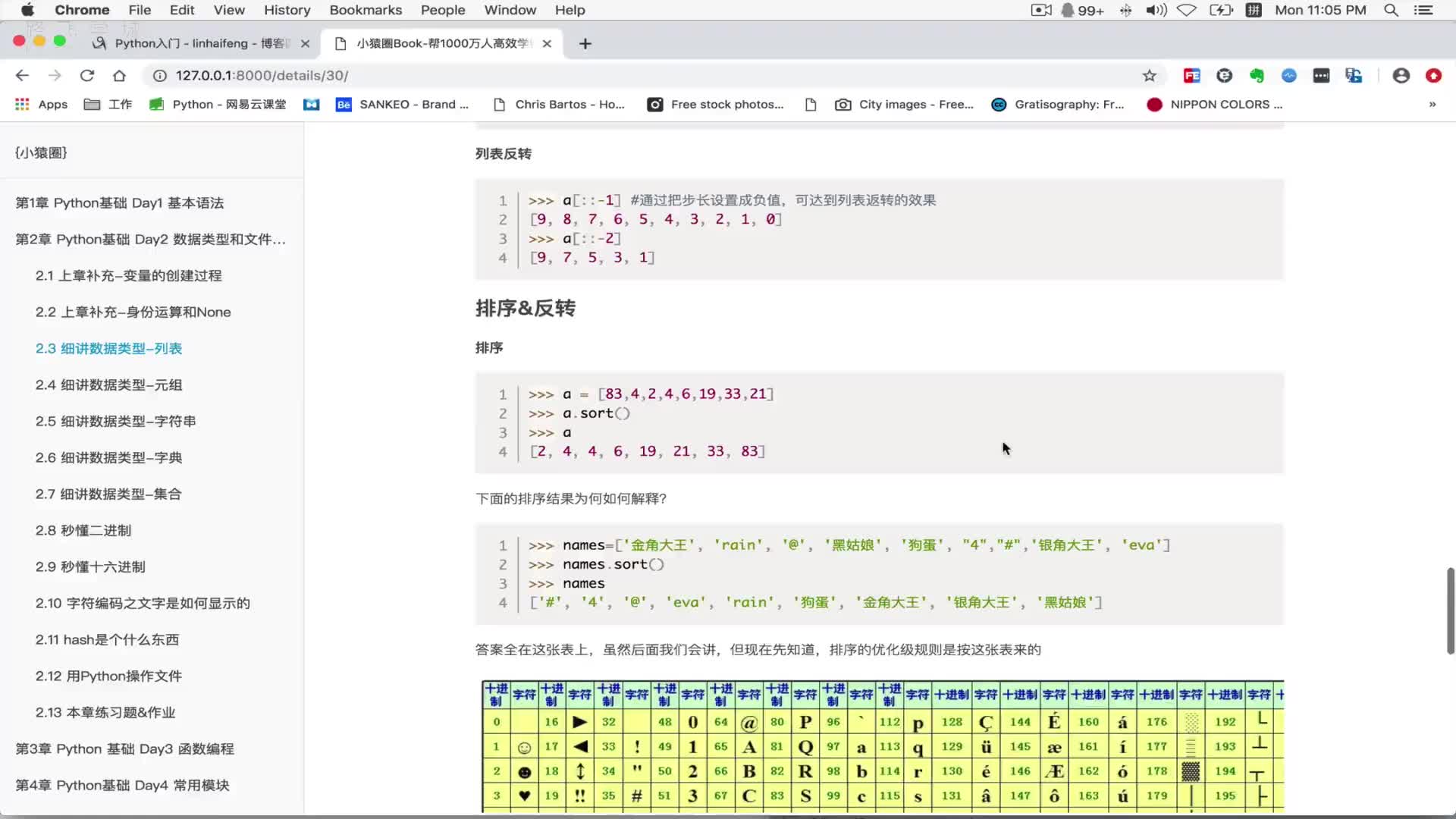This screenshot has height=819, width=1456.
Task: Open the Apps grid in bookmarks bar
Action: 42,104
